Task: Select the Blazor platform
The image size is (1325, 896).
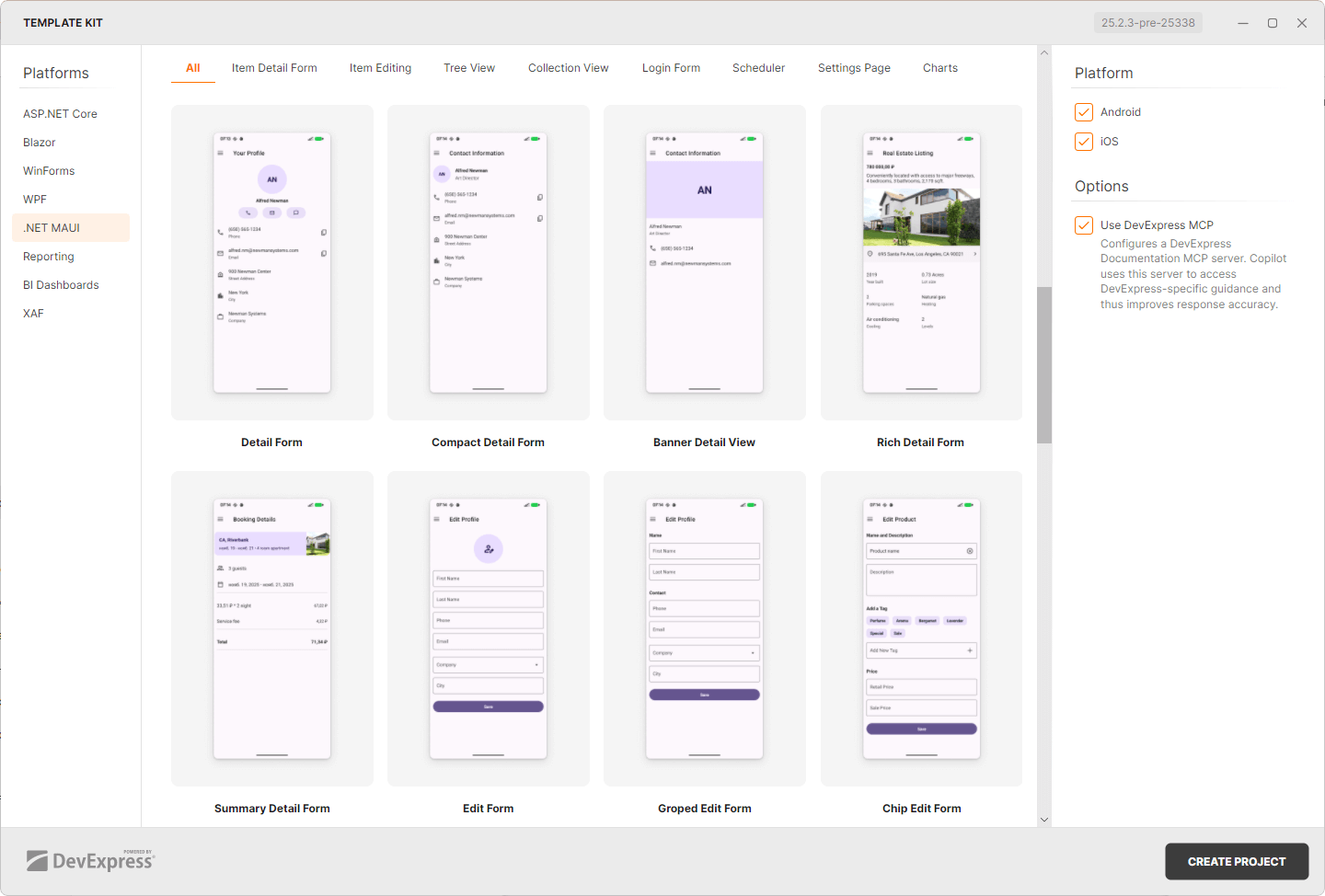Action: point(39,142)
